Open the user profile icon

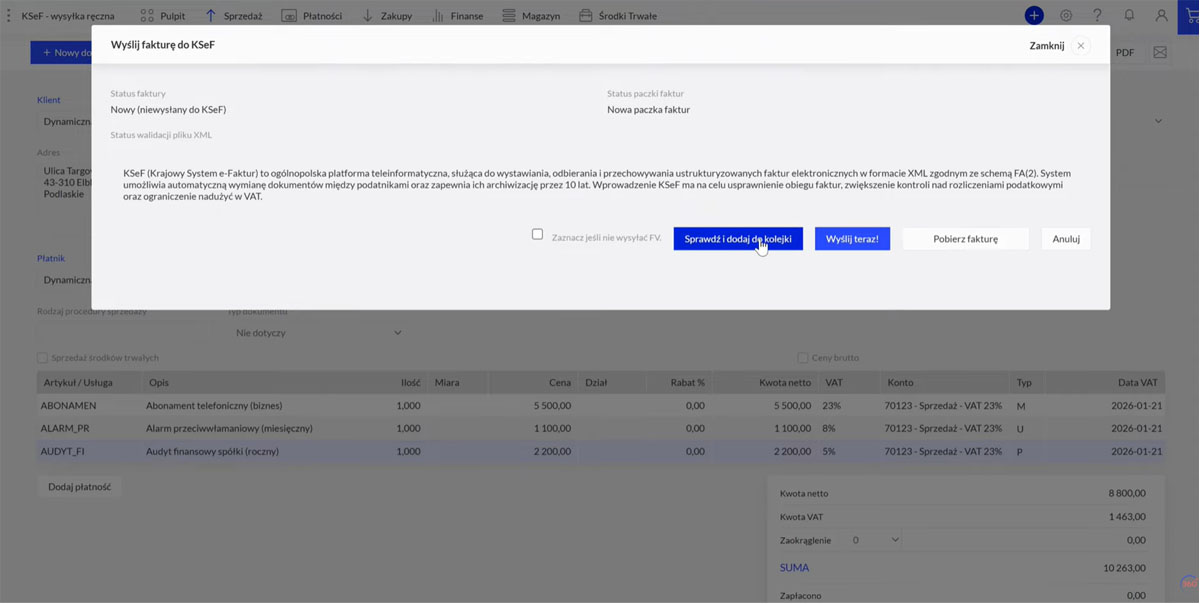(1161, 15)
